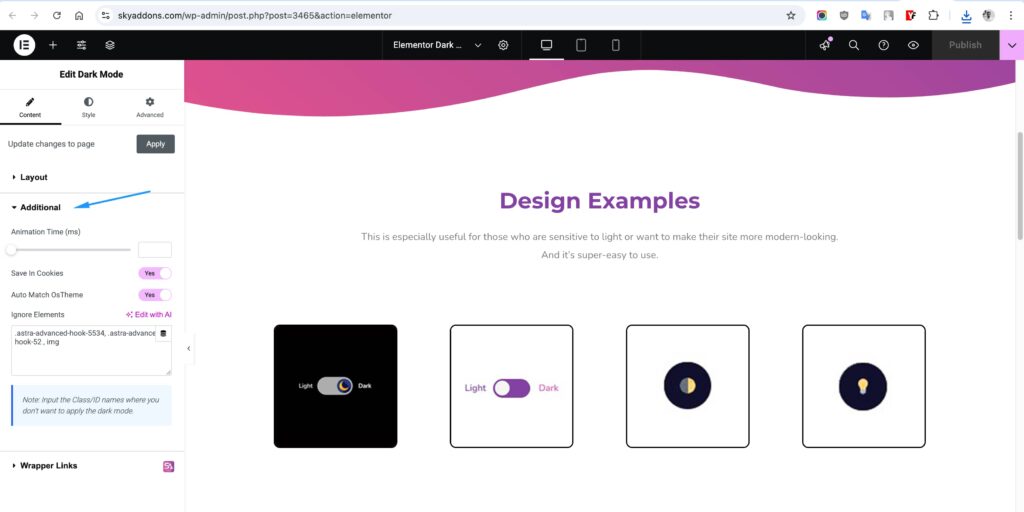Click the Publish button
1024x512 pixels.
click(965, 45)
